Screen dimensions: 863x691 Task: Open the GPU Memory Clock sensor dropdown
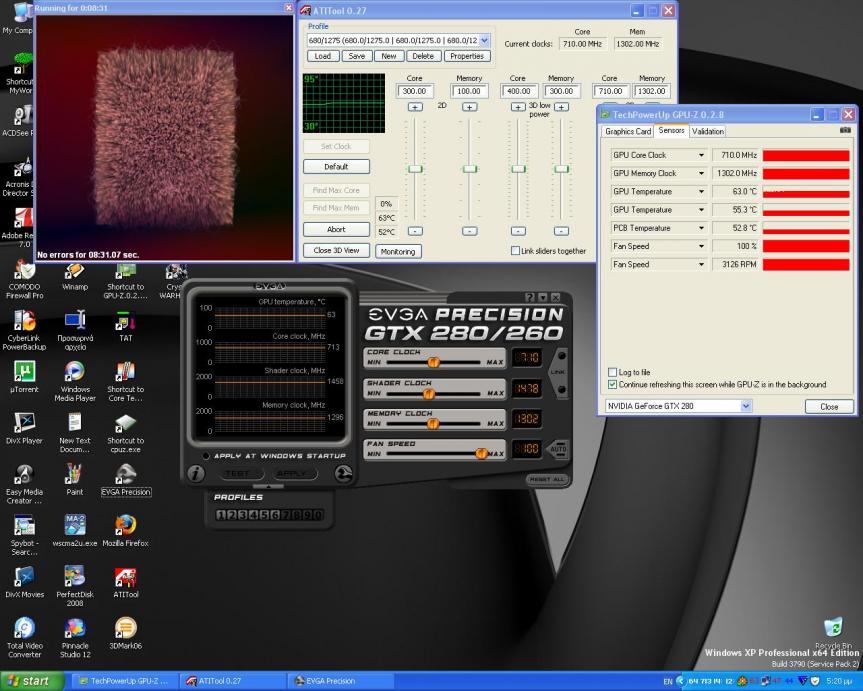701,173
